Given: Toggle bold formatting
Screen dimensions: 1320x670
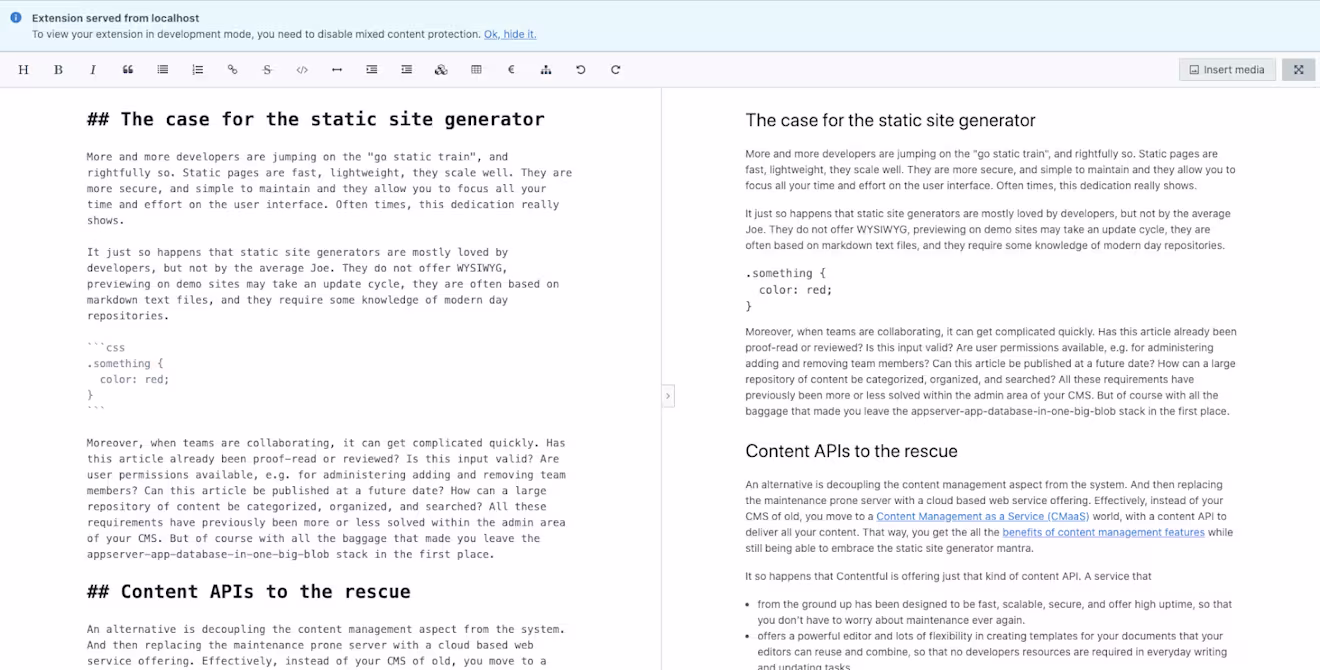Looking at the screenshot, I should (x=58, y=70).
